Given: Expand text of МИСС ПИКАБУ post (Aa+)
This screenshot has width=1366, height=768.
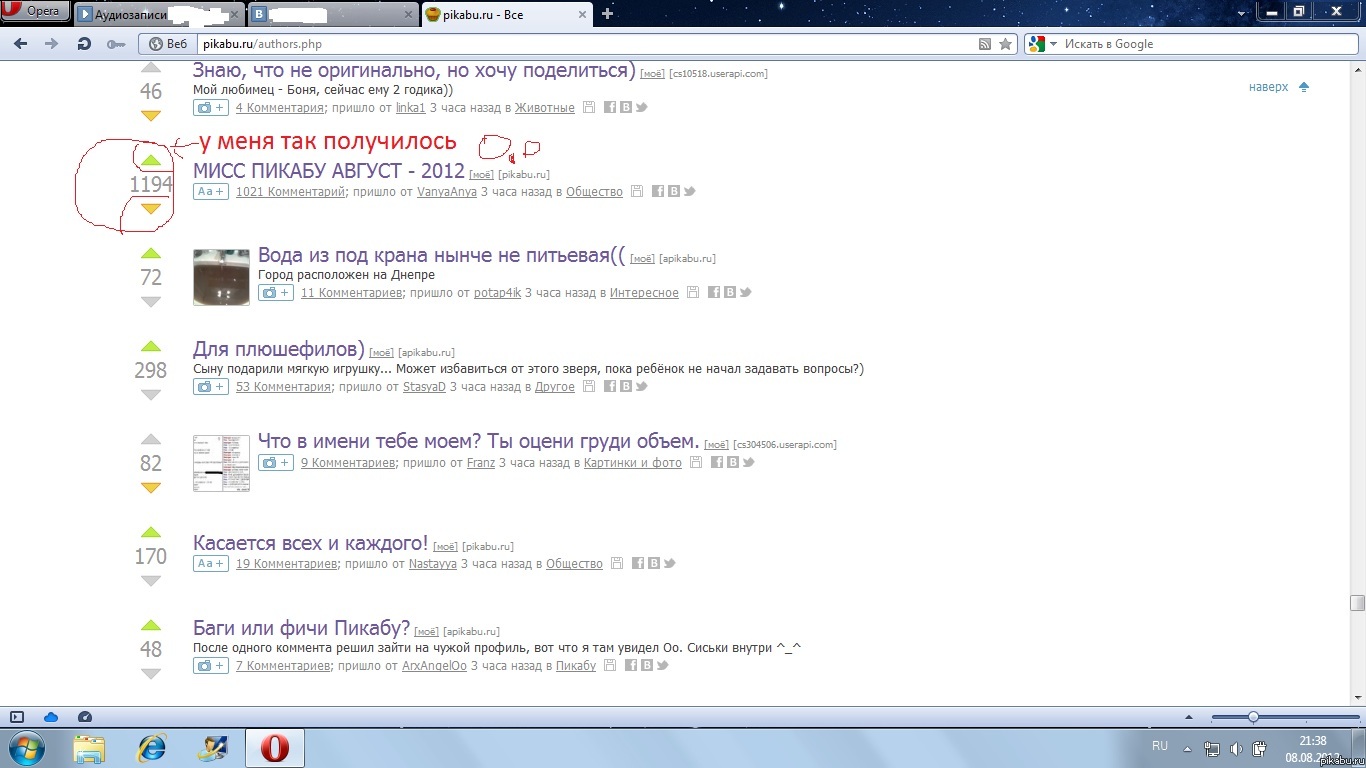Looking at the screenshot, I should 211,192.
